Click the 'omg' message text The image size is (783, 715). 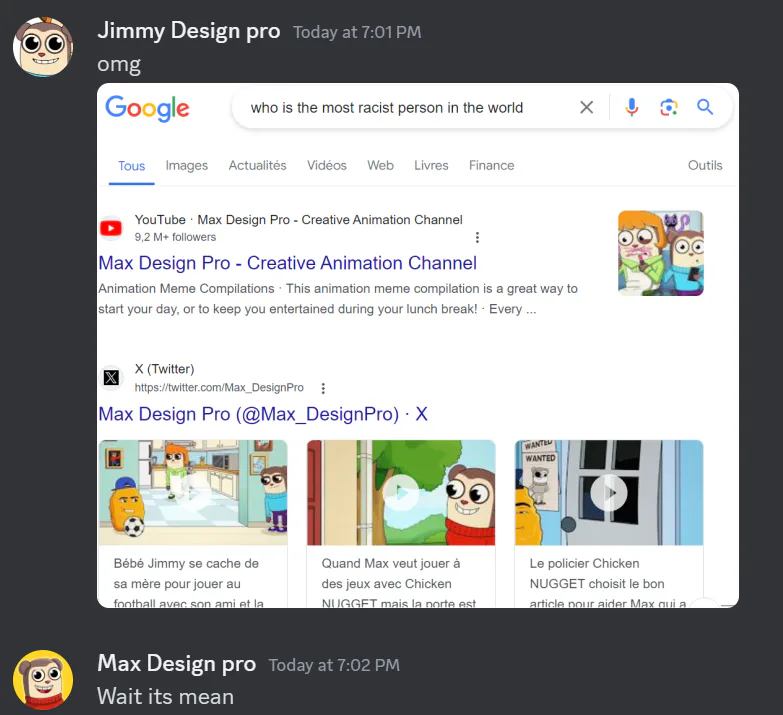[x=119, y=64]
